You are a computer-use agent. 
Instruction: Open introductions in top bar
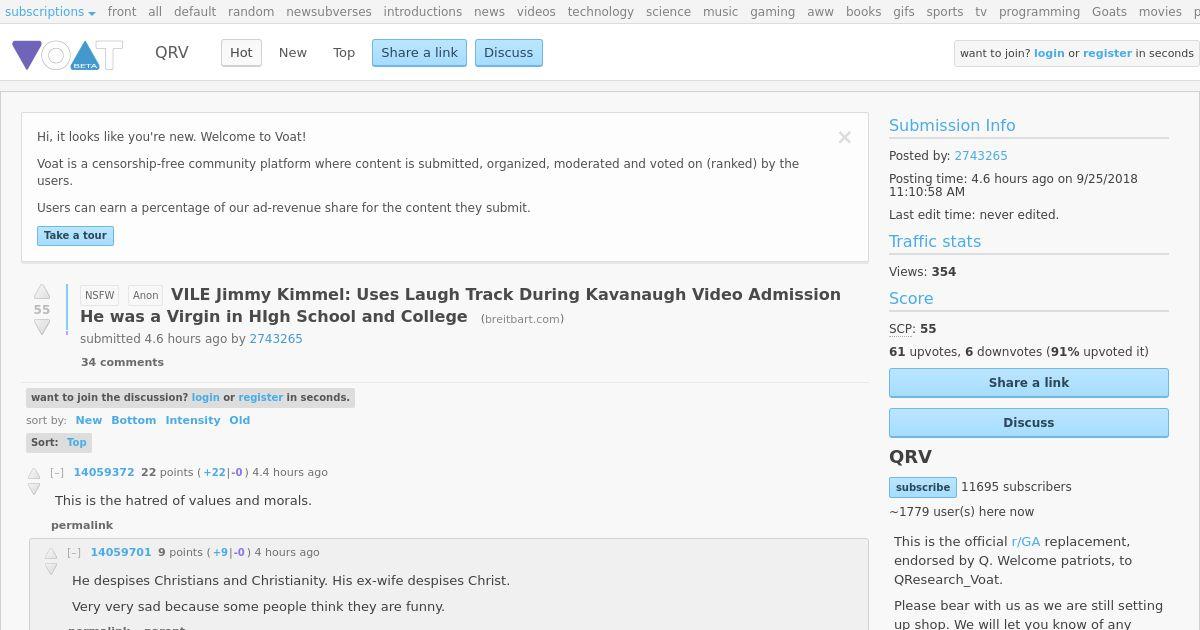pos(423,12)
